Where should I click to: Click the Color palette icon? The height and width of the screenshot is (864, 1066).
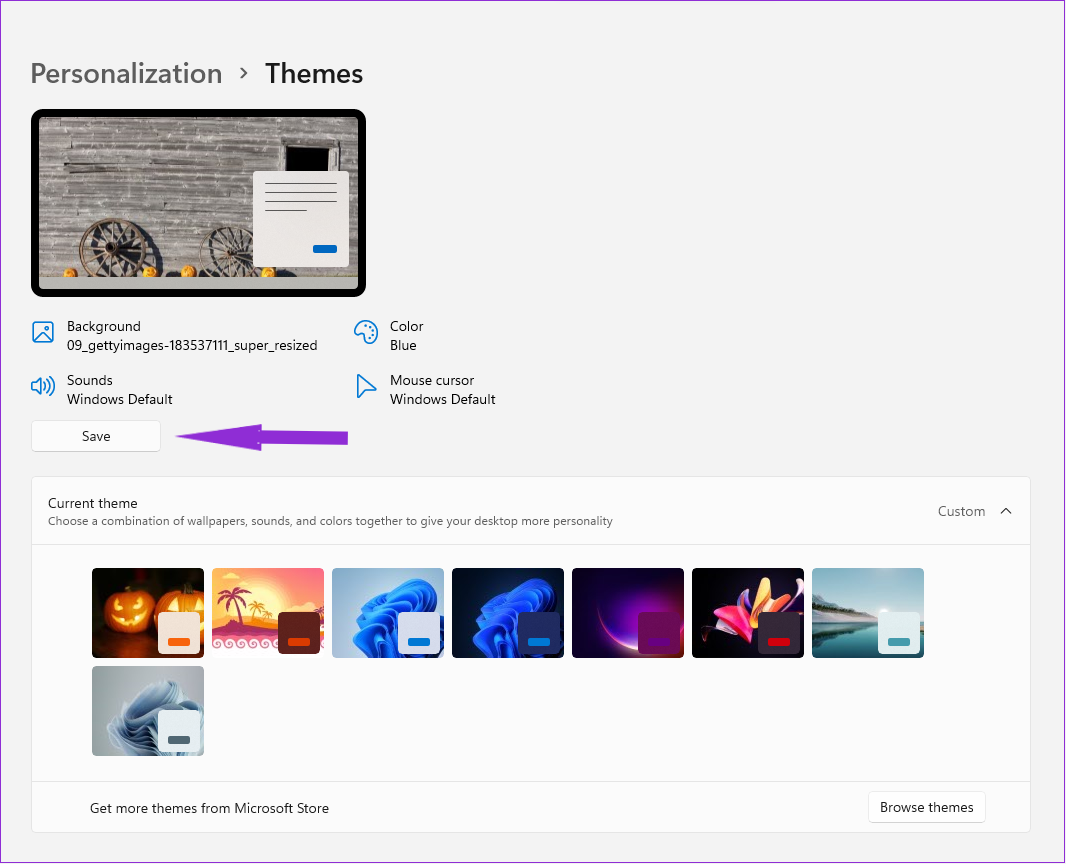point(366,331)
